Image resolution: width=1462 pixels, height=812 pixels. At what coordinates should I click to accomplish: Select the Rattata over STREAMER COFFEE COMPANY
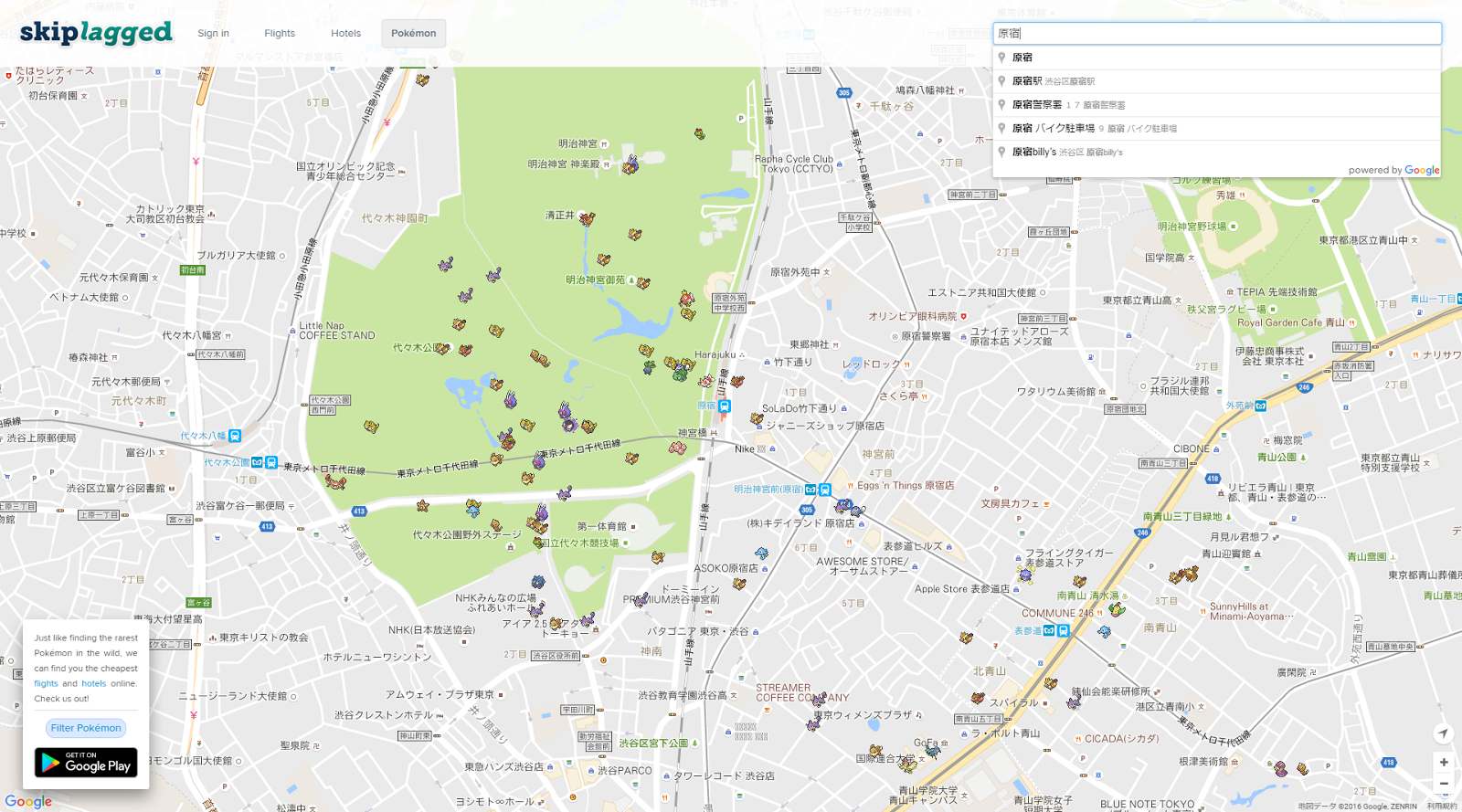coord(819,700)
